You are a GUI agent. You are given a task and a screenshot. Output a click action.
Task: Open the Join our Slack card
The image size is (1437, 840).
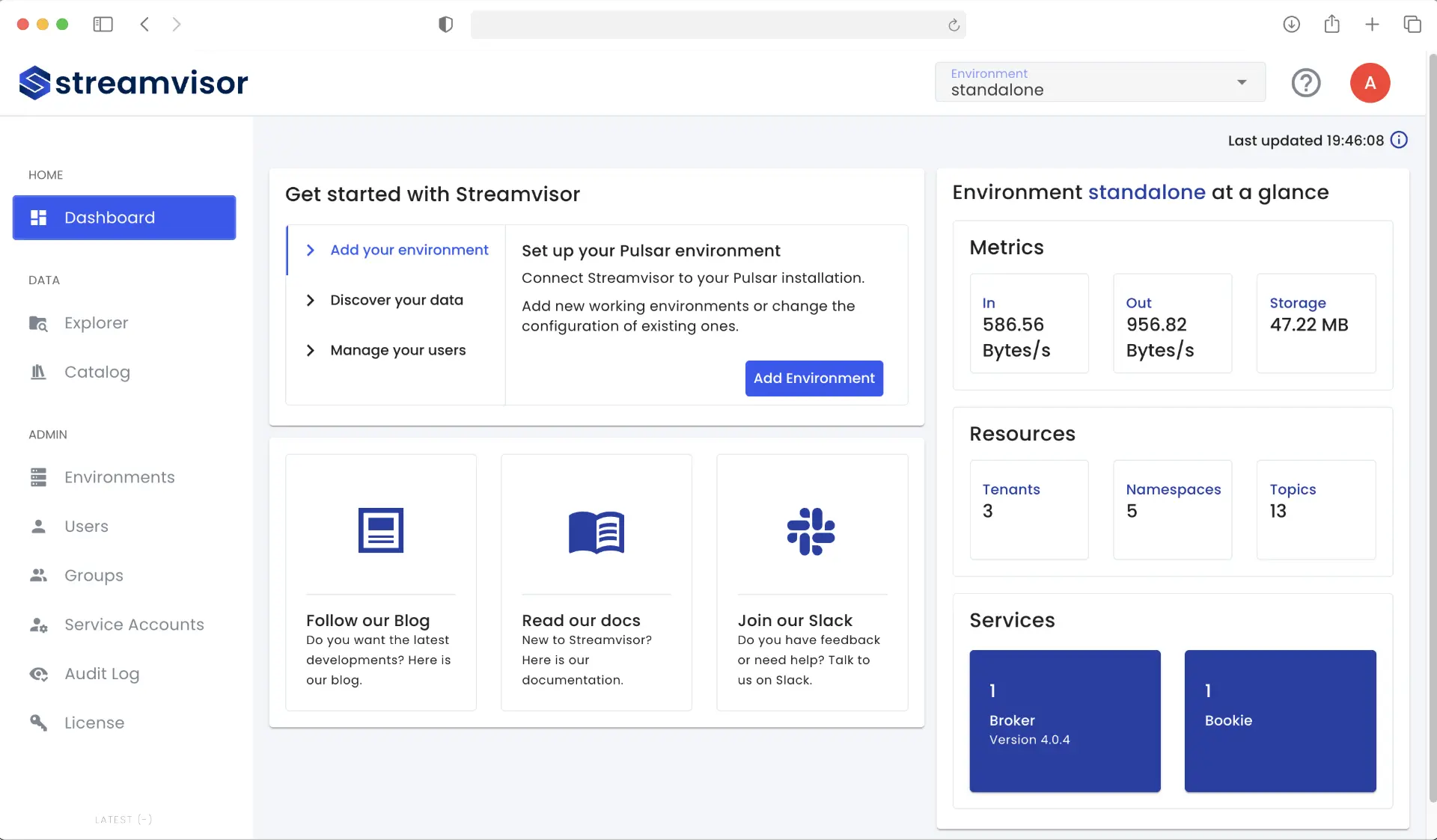coord(812,583)
